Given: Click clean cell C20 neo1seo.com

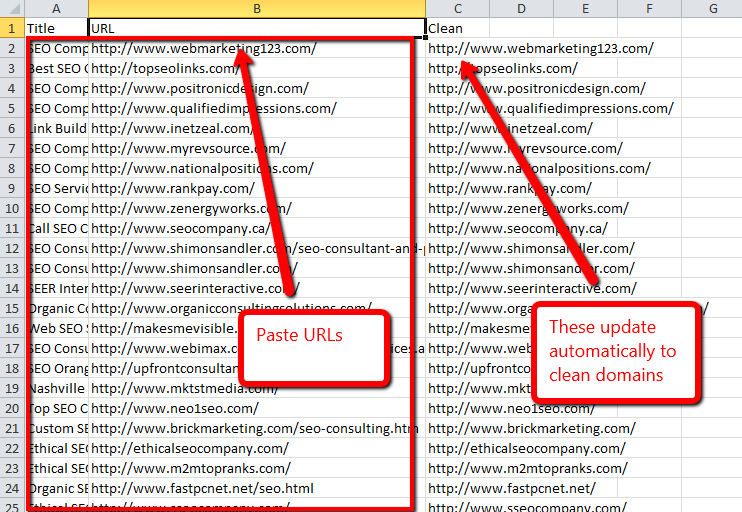Looking at the screenshot, I should pos(458,408).
